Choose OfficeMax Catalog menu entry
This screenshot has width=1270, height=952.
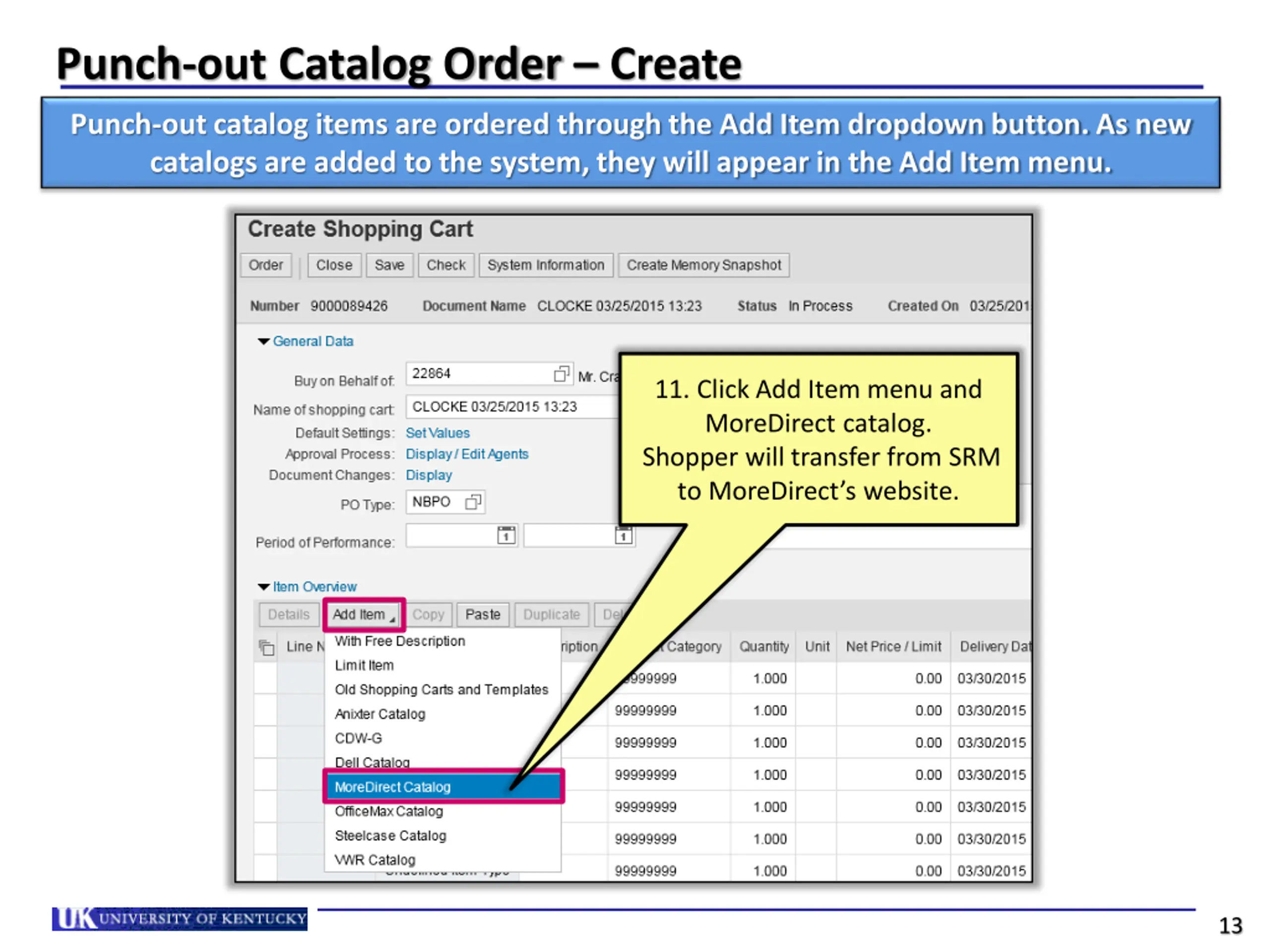[x=389, y=811]
